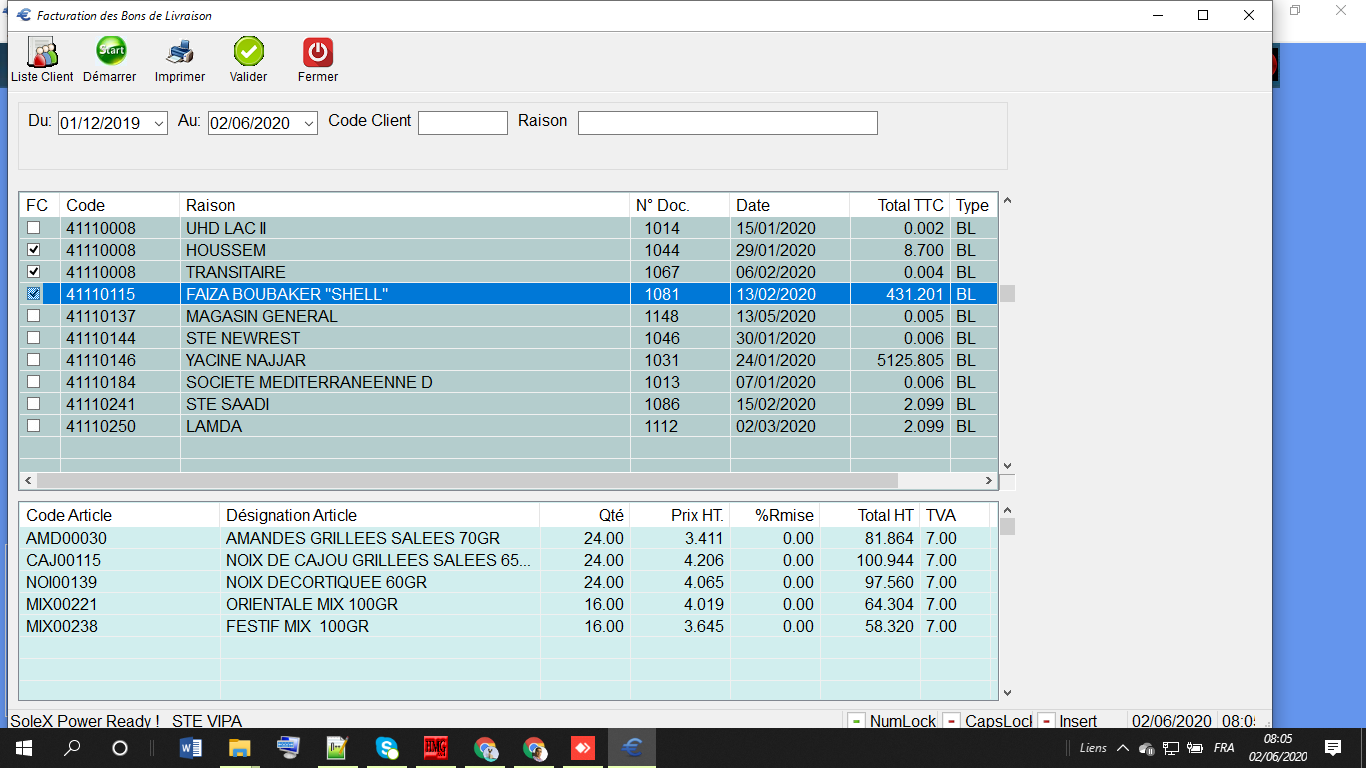Click down arrow of delivery list scrollbar
The image size is (1366, 768).
pyautogui.click(x=1007, y=465)
